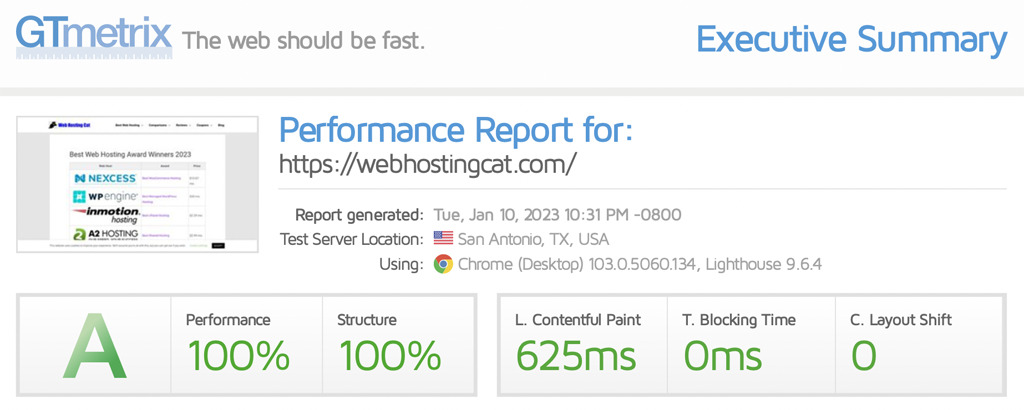
Task: Click 'Best Web Hosting Award Winners 2023' in thumbnail
Action: (130, 155)
